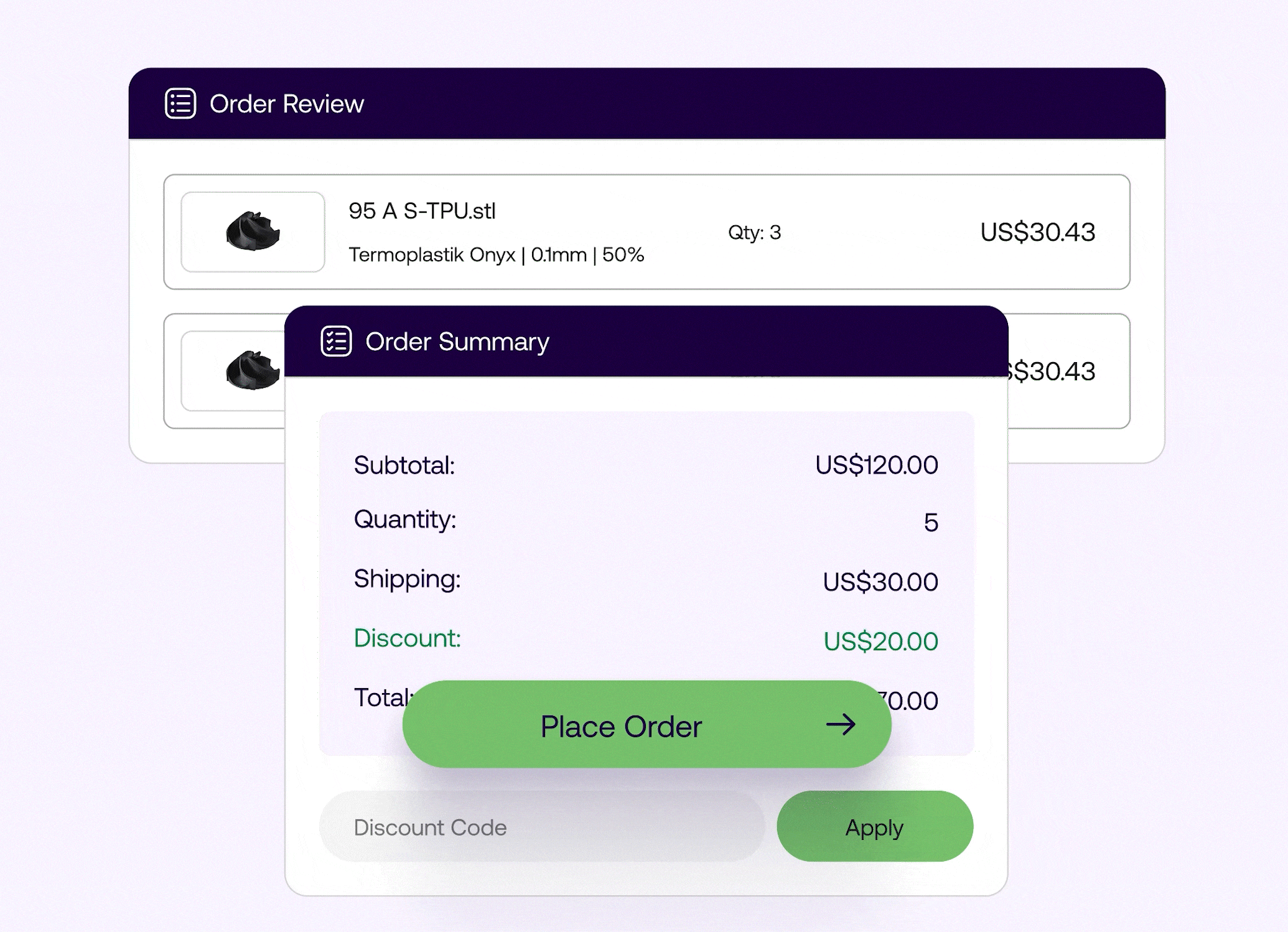The width and height of the screenshot is (1288, 932).
Task: Click the Discount label in green
Action: tap(407, 638)
